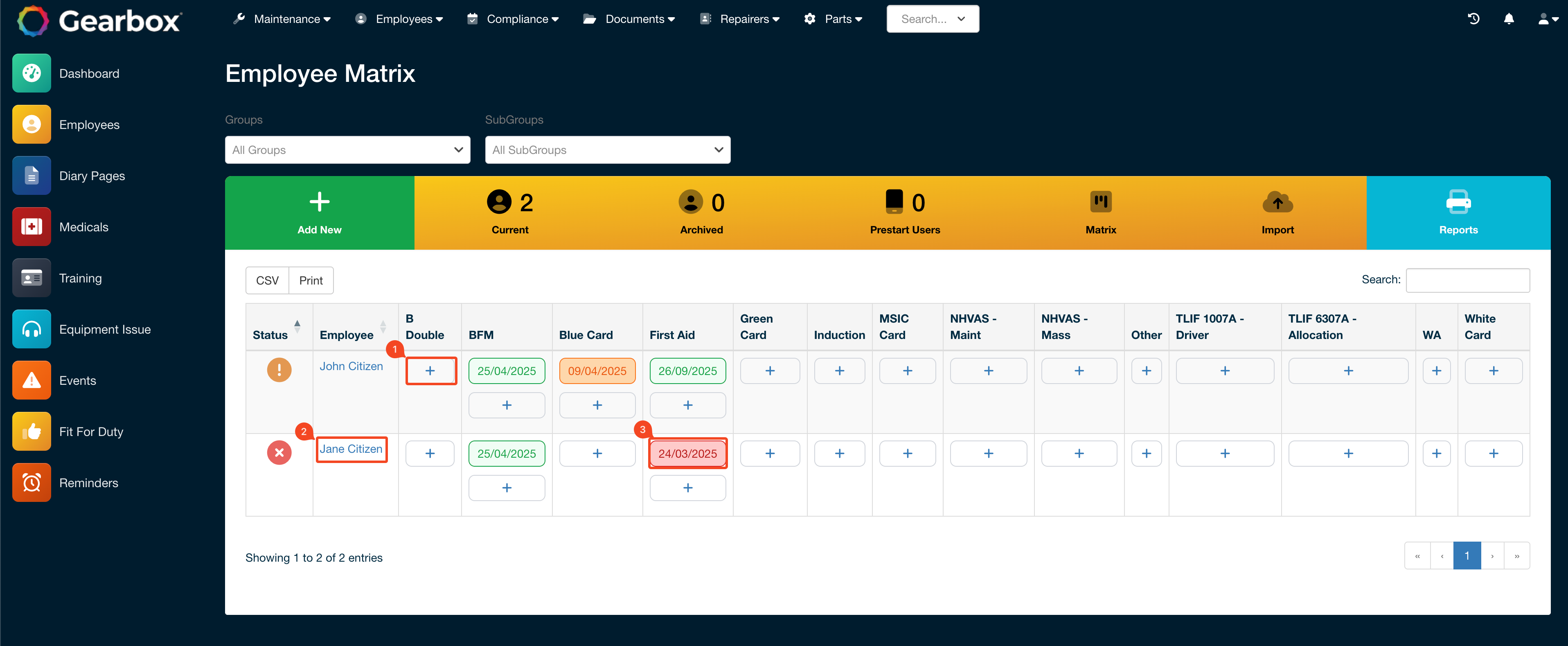1568x646 pixels.
Task: Click the warning status icon for John Citizen
Action: point(279,370)
